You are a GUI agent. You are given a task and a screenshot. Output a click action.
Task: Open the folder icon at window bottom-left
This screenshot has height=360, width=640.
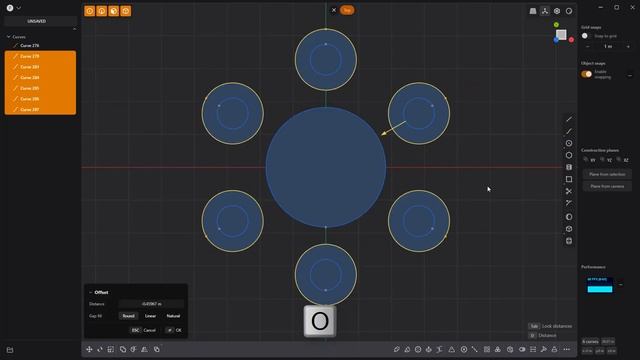(x=10, y=350)
